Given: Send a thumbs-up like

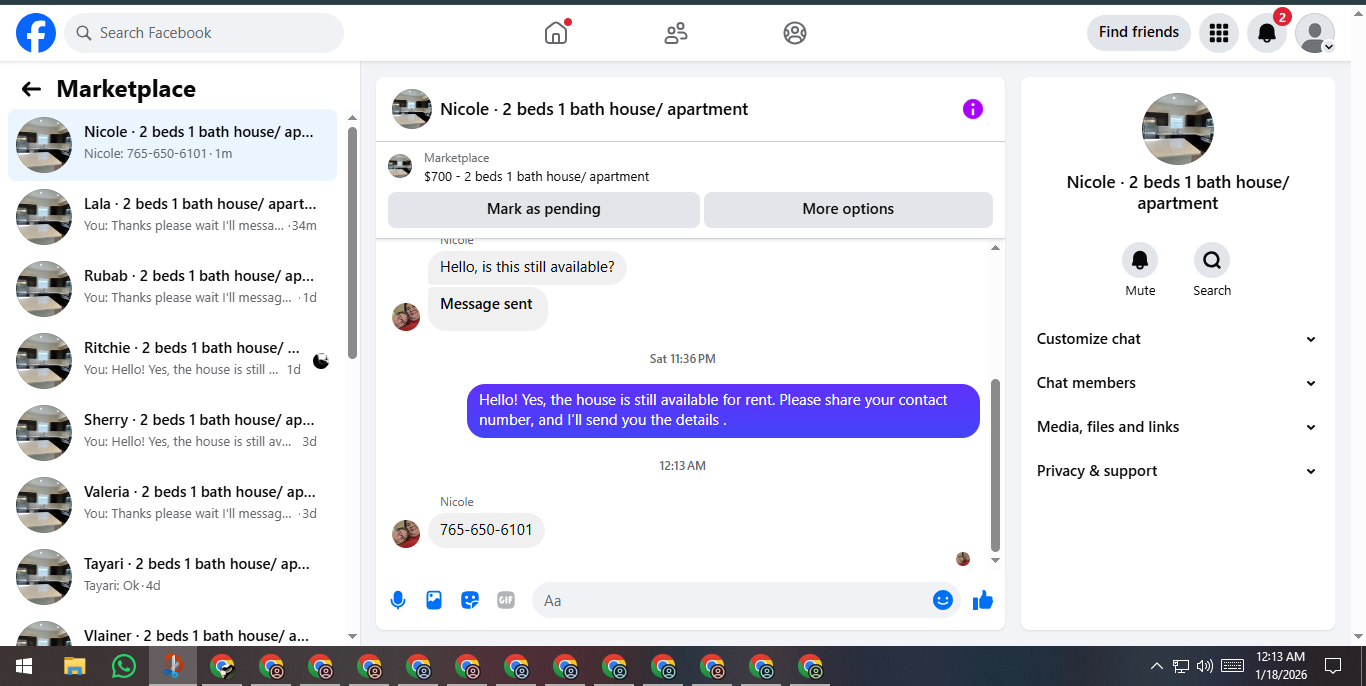Looking at the screenshot, I should tap(983, 600).
